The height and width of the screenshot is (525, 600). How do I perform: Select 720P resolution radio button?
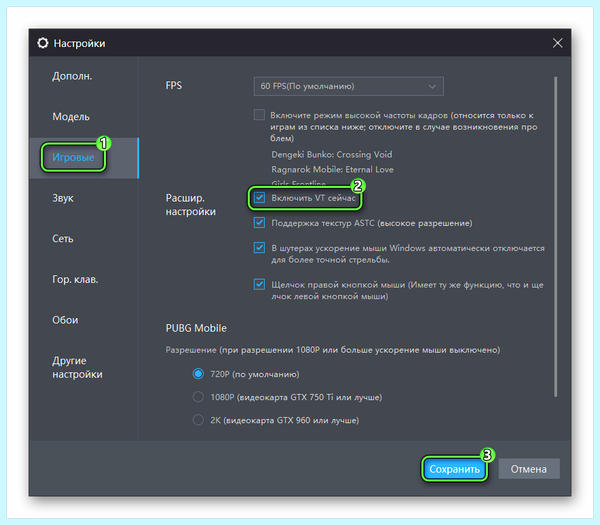point(198,374)
